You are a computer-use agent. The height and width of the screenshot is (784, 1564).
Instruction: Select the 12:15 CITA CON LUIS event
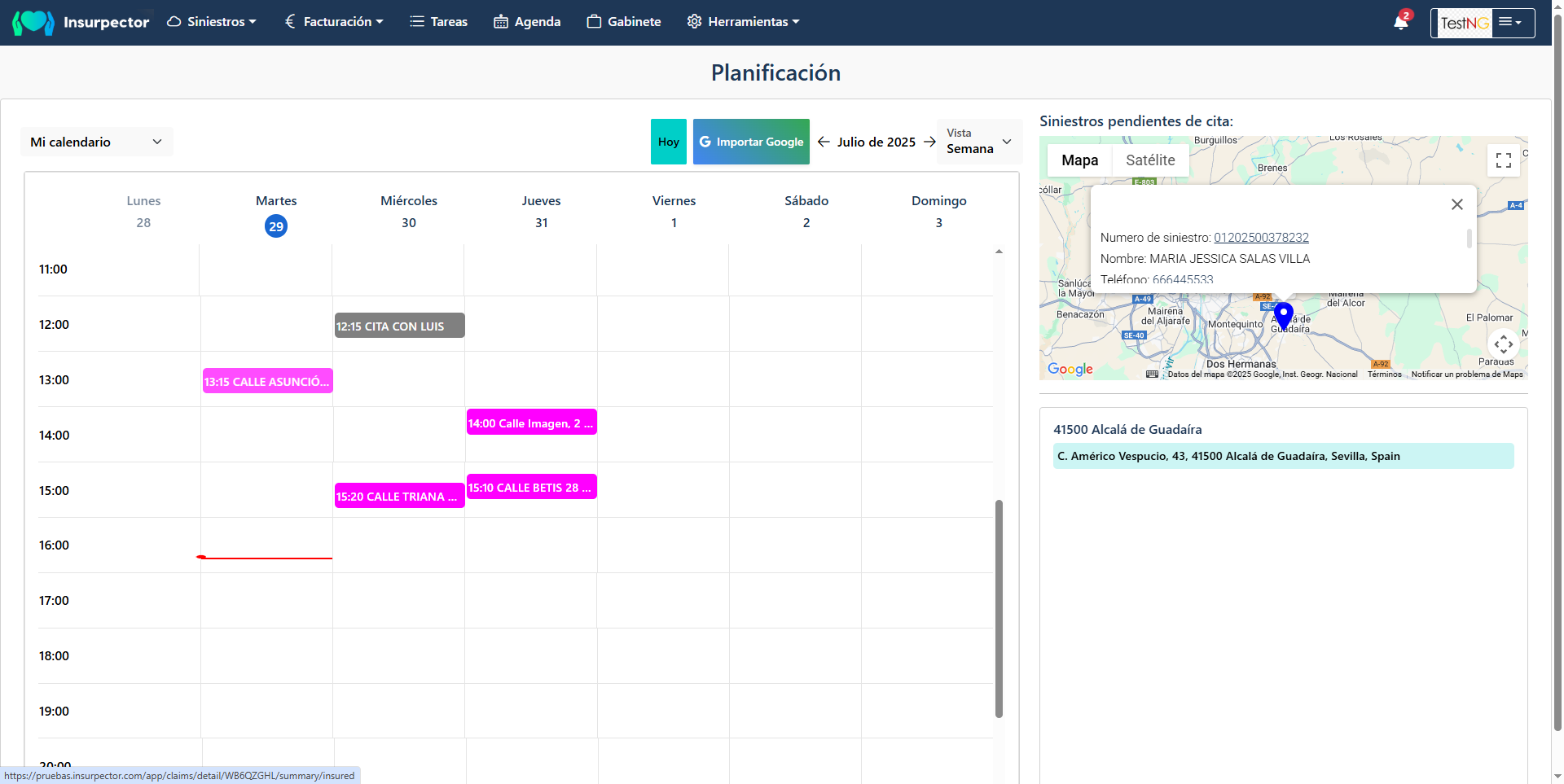pos(398,325)
